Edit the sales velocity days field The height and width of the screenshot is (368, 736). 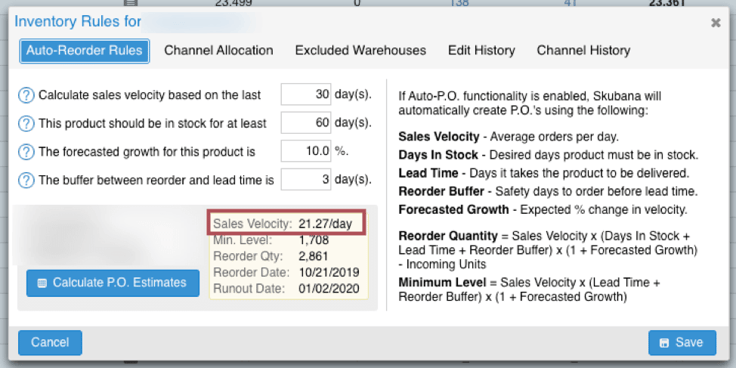click(x=306, y=94)
